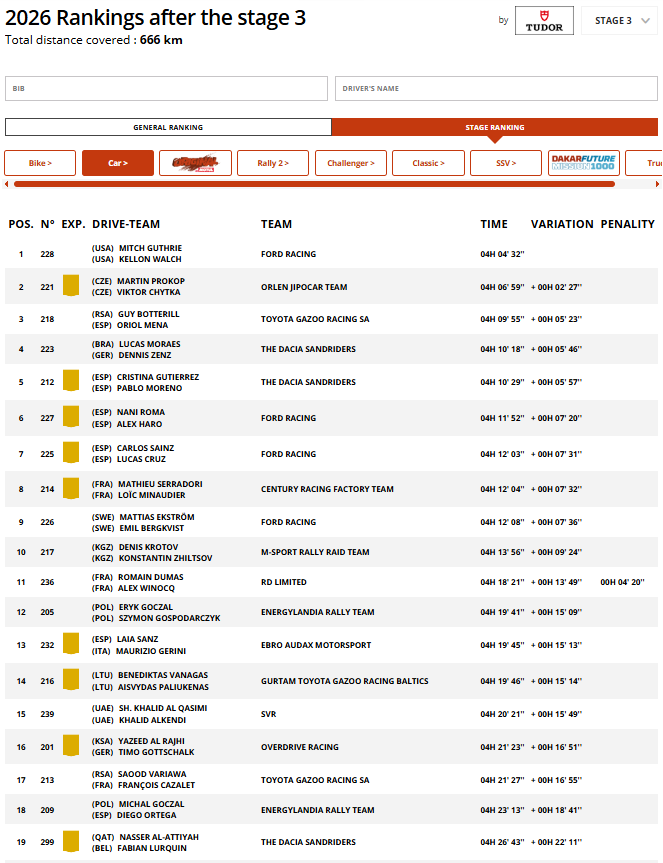Click bib number 299

pyautogui.click(x=47, y=842)
